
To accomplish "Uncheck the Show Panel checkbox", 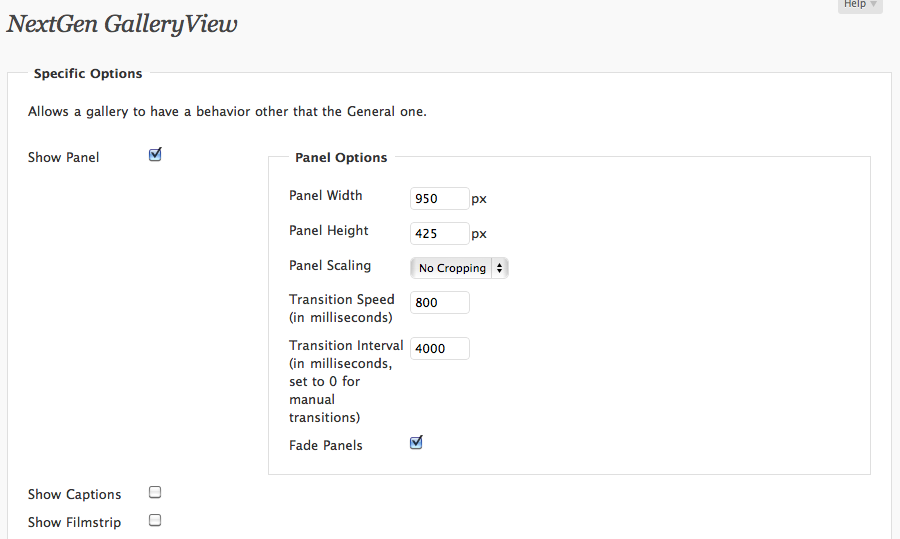I will [155, 155].
